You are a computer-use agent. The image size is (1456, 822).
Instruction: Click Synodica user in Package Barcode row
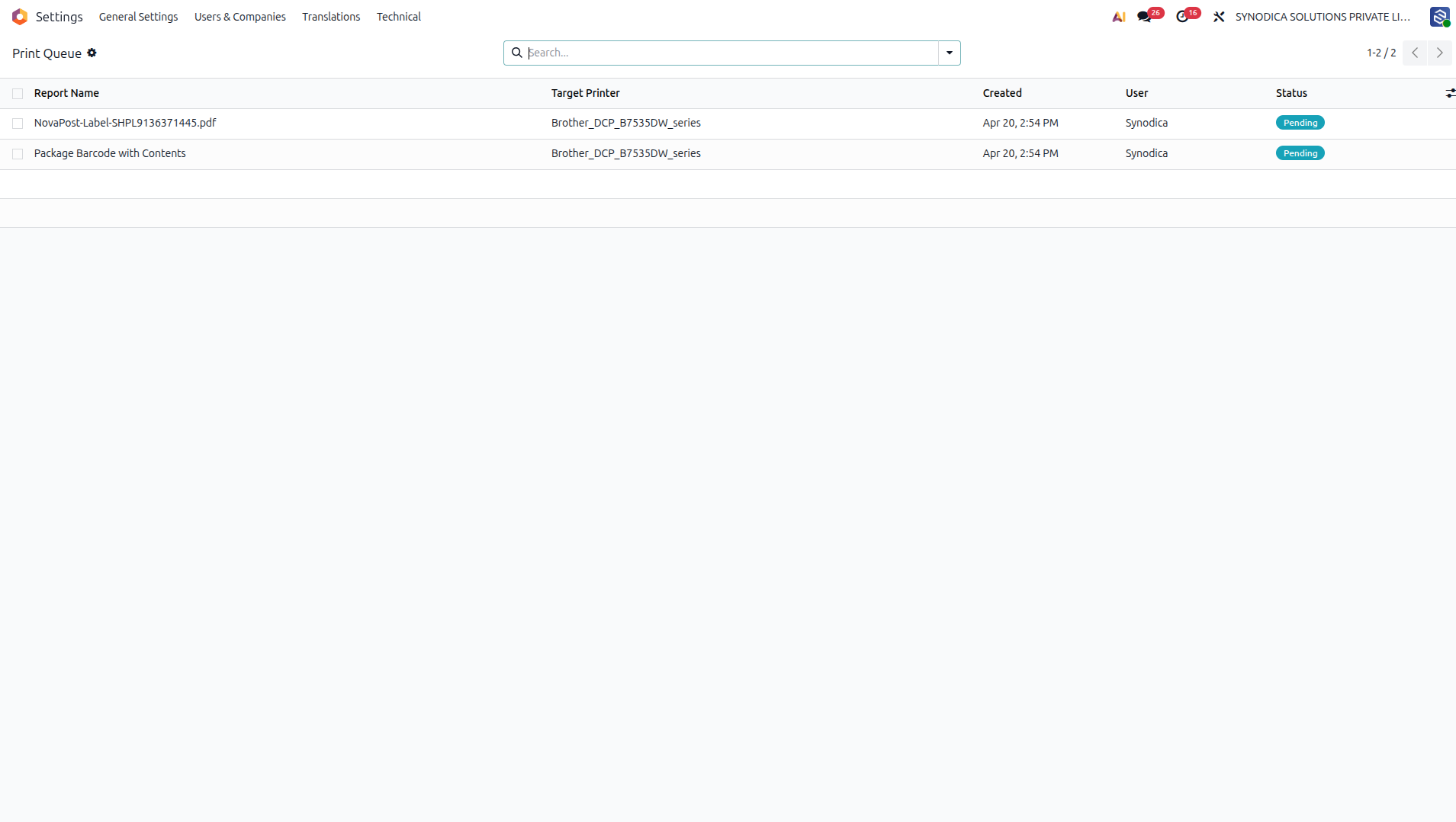1146,153
